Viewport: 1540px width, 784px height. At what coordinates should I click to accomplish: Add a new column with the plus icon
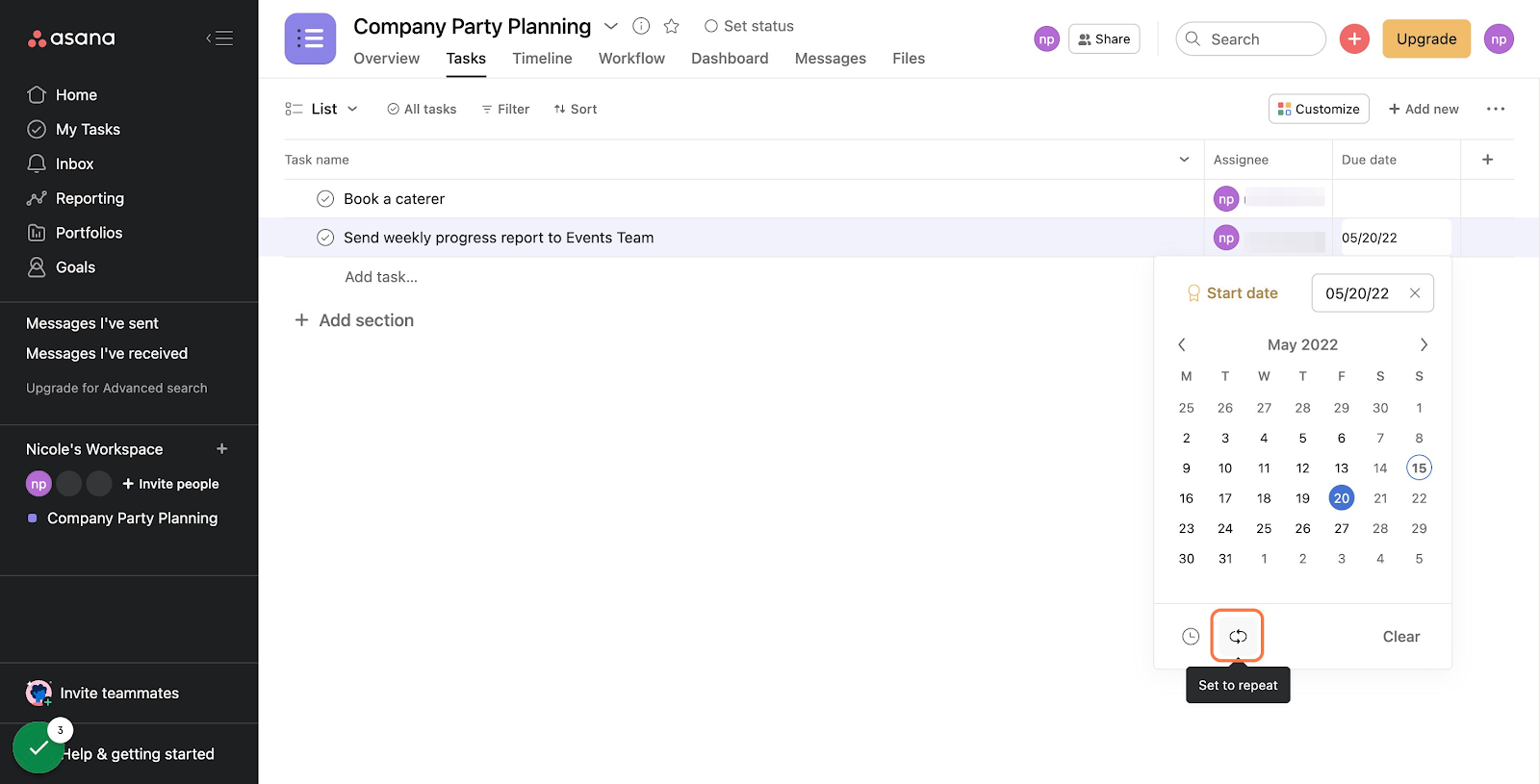click(1487, 160)
